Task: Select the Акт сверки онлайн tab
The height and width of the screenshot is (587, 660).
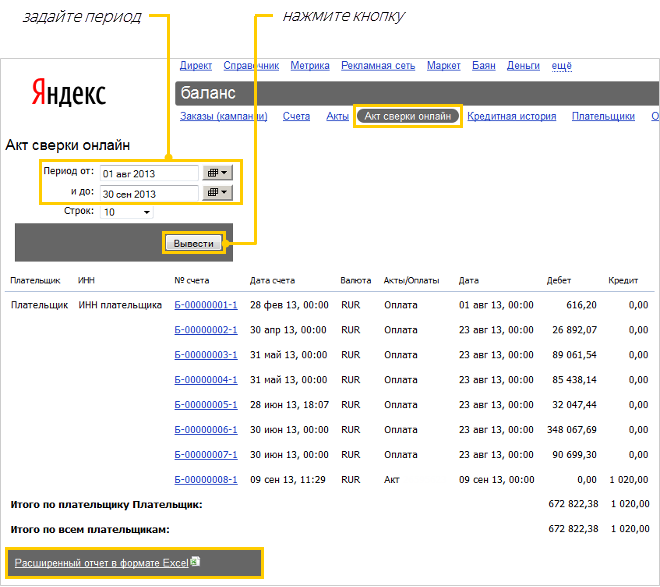Action: click(407, 116)
